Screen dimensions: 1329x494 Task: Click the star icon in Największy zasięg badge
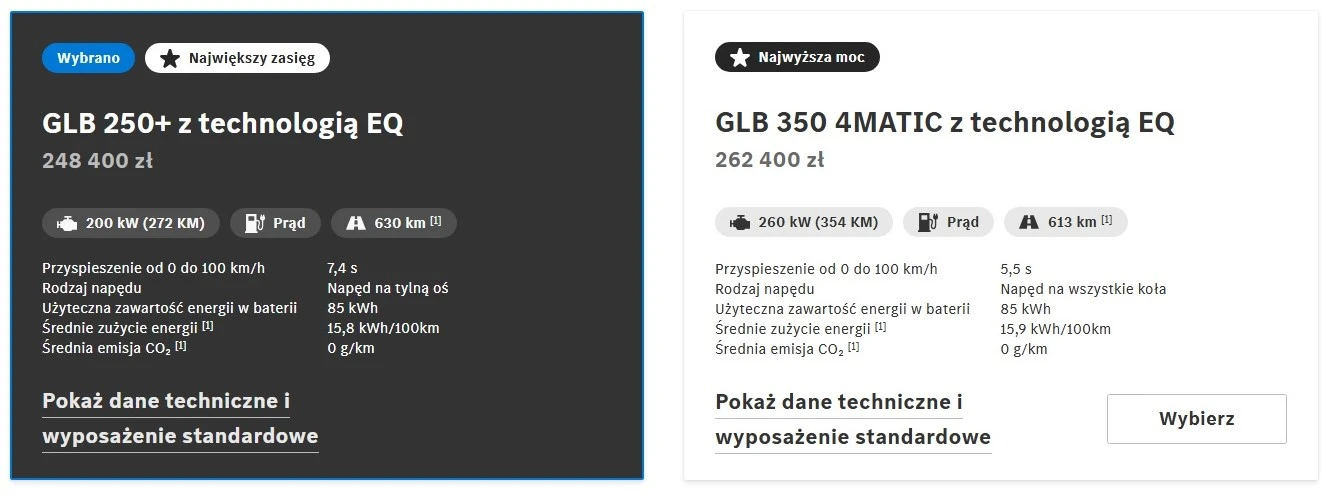pos(170,58)
